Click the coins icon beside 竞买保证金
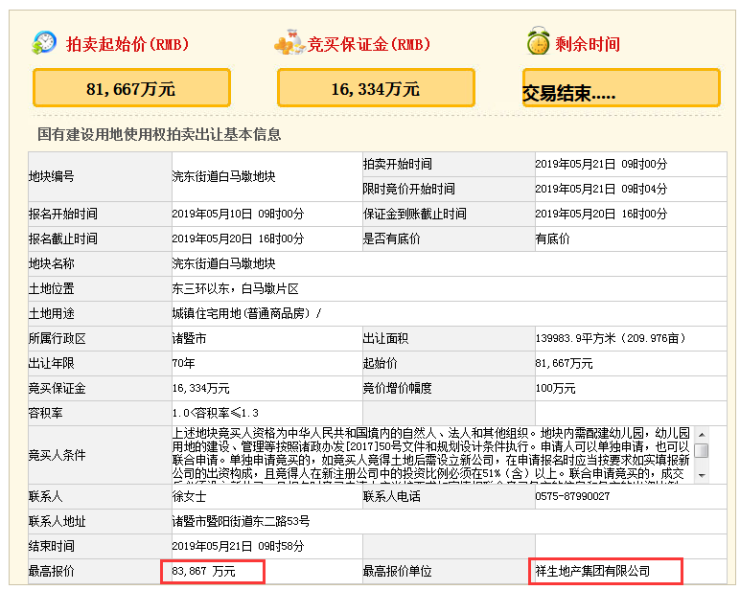Image resolution: width=740 pixels, height=590 pixels. tap(288, 42)
